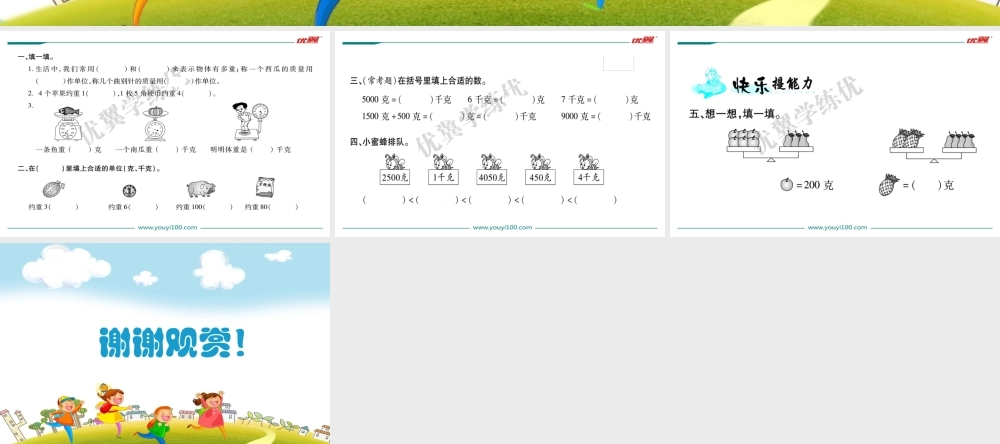Image resolution: width=1000 pixels, height=444 pixels.
Task: Open the www.youyi100.com link on the first slide
Action: [167, 227]
